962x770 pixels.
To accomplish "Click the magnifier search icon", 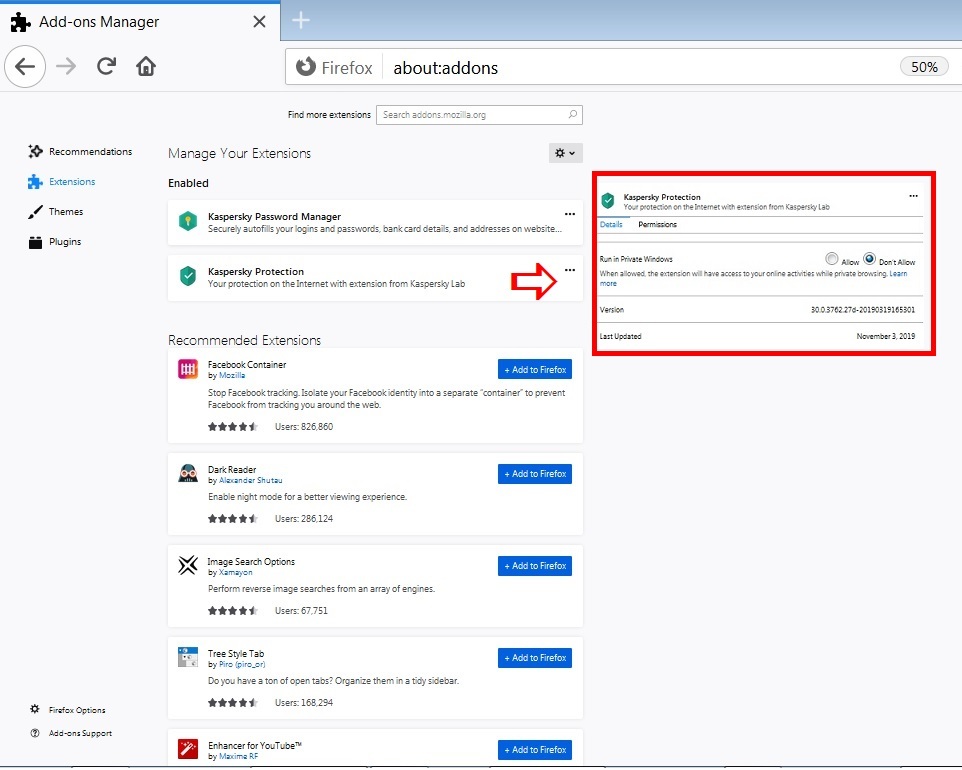I will tap(572, 114).
